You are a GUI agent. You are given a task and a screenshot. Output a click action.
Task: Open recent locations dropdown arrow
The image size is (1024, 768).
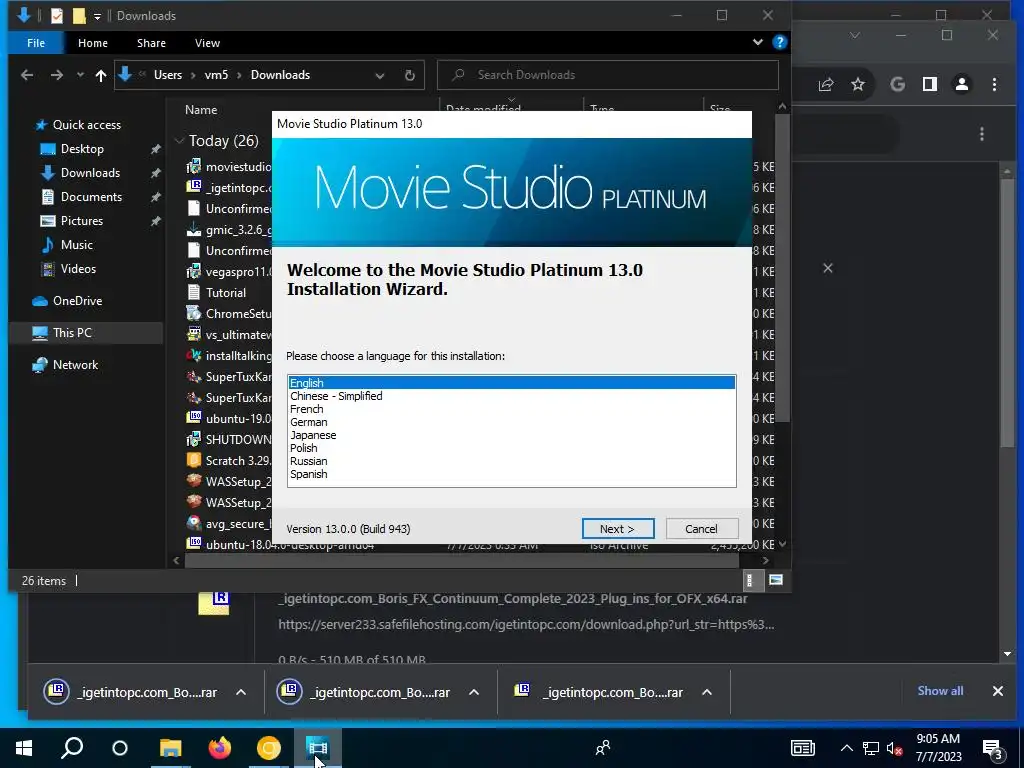[80, 75]
